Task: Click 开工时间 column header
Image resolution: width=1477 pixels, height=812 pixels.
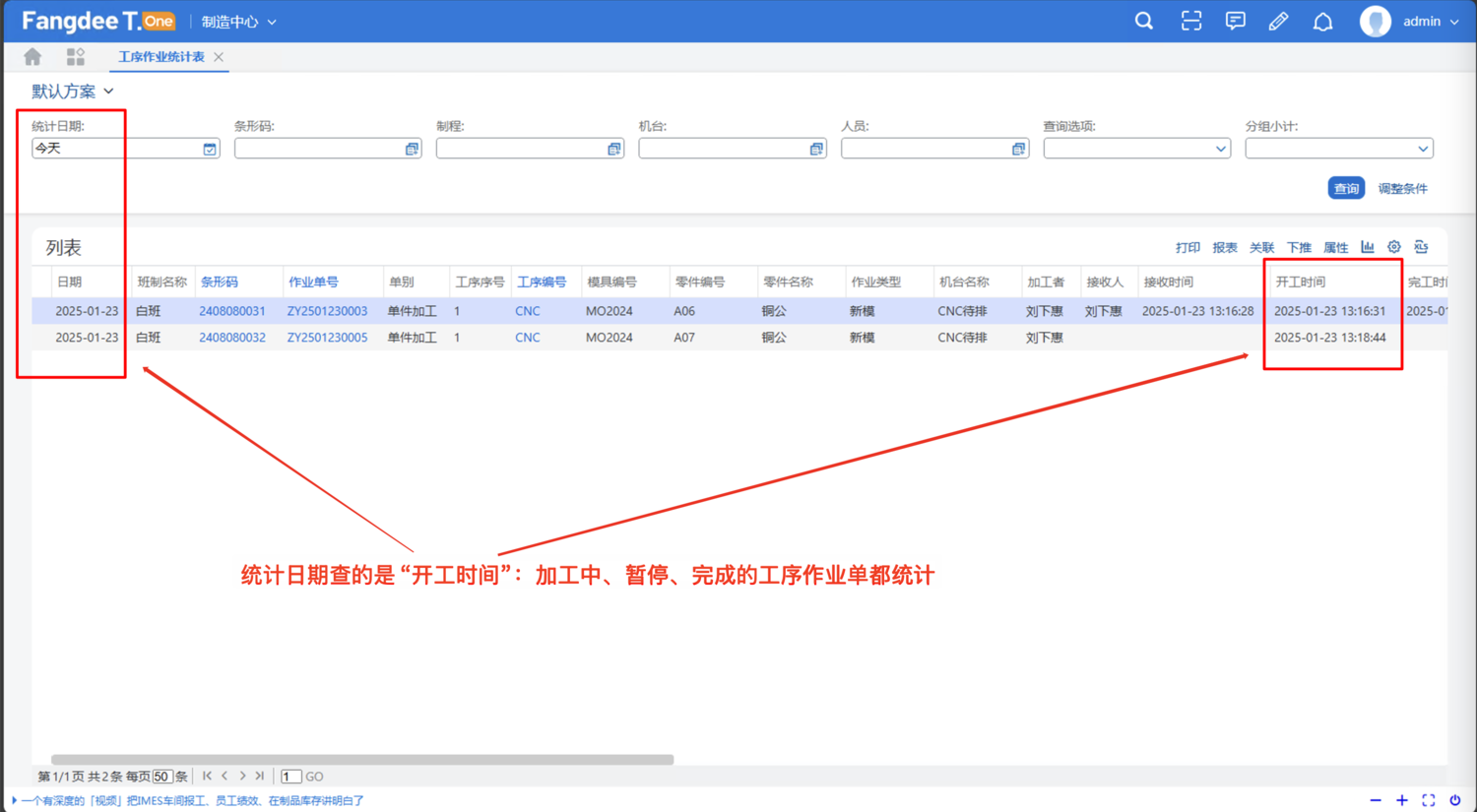Action: 1300,282
